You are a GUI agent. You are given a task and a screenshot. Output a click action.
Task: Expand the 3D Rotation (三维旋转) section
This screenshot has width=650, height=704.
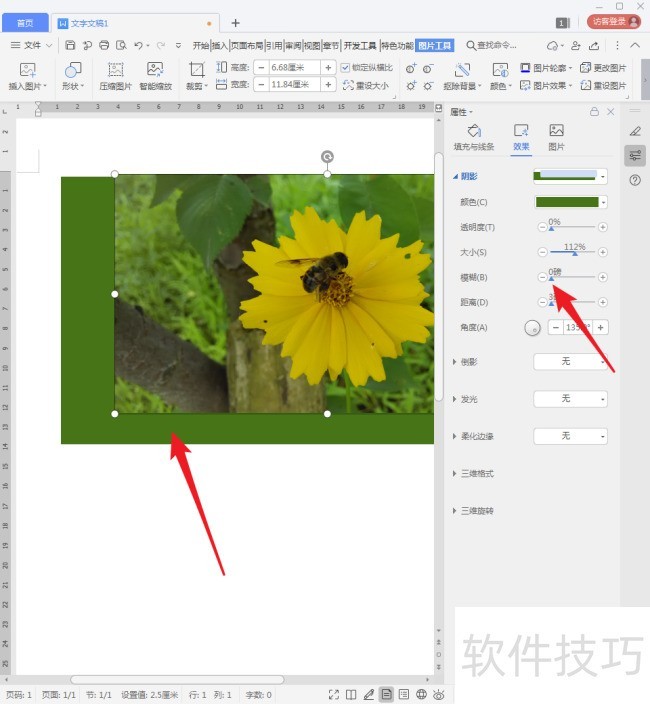454,510
